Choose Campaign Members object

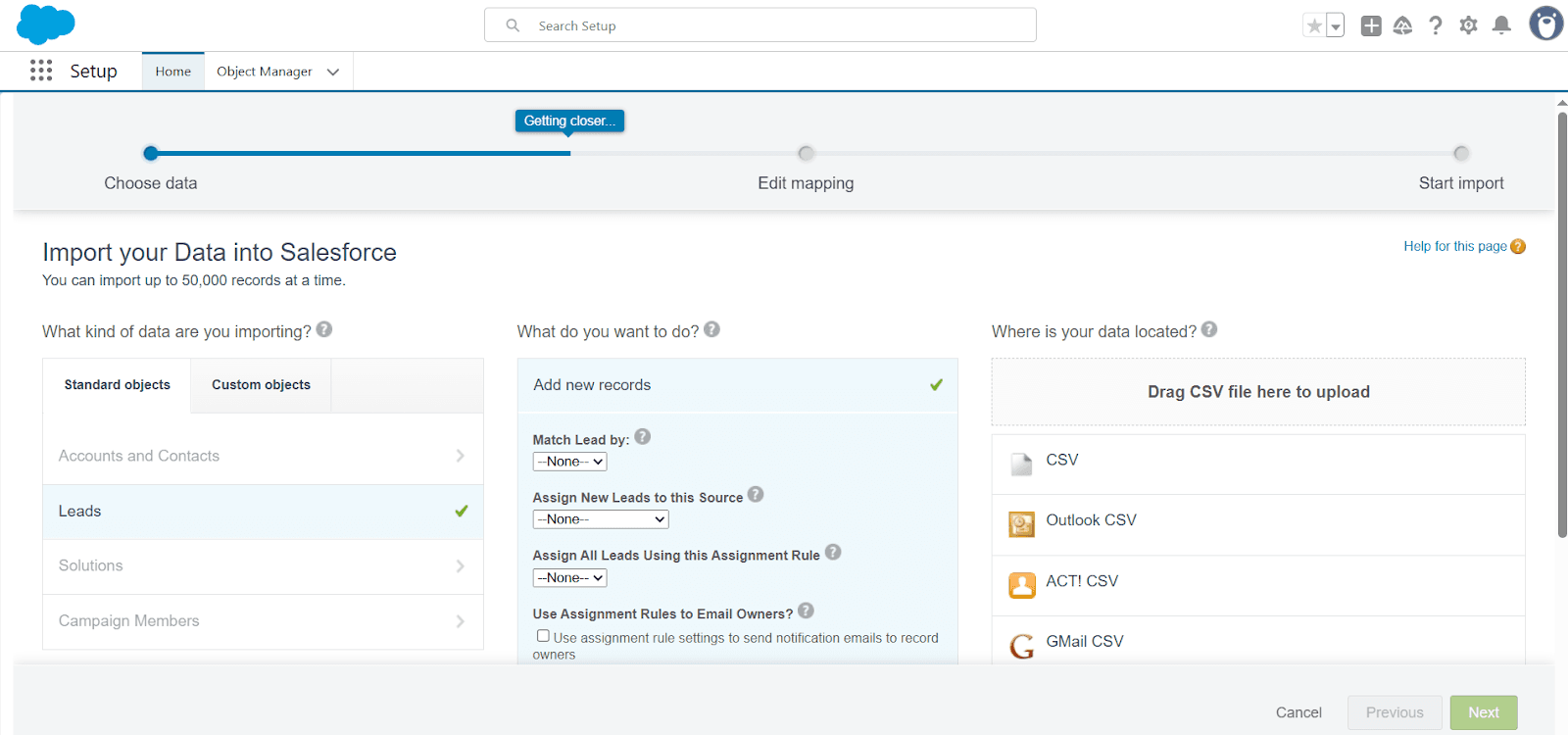pos(263,621)
